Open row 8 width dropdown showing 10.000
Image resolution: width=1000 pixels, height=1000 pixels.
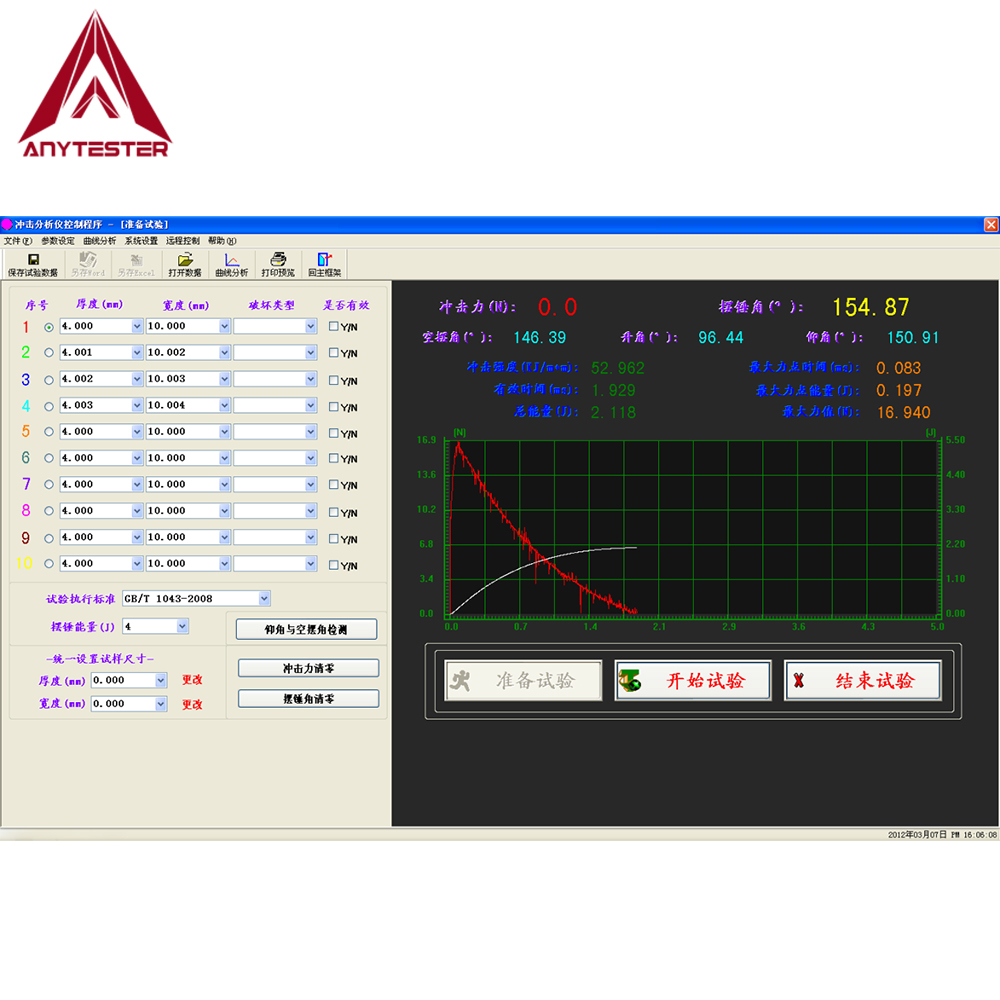pyautogui.click(x=224, y=511)
